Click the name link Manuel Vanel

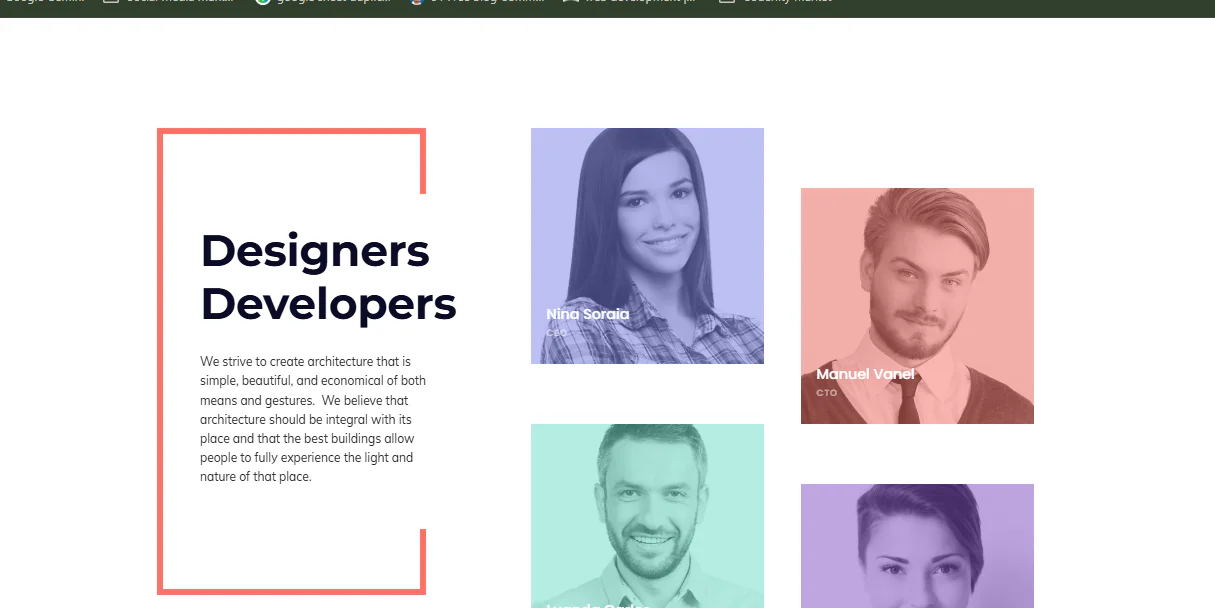pos(864,374)
